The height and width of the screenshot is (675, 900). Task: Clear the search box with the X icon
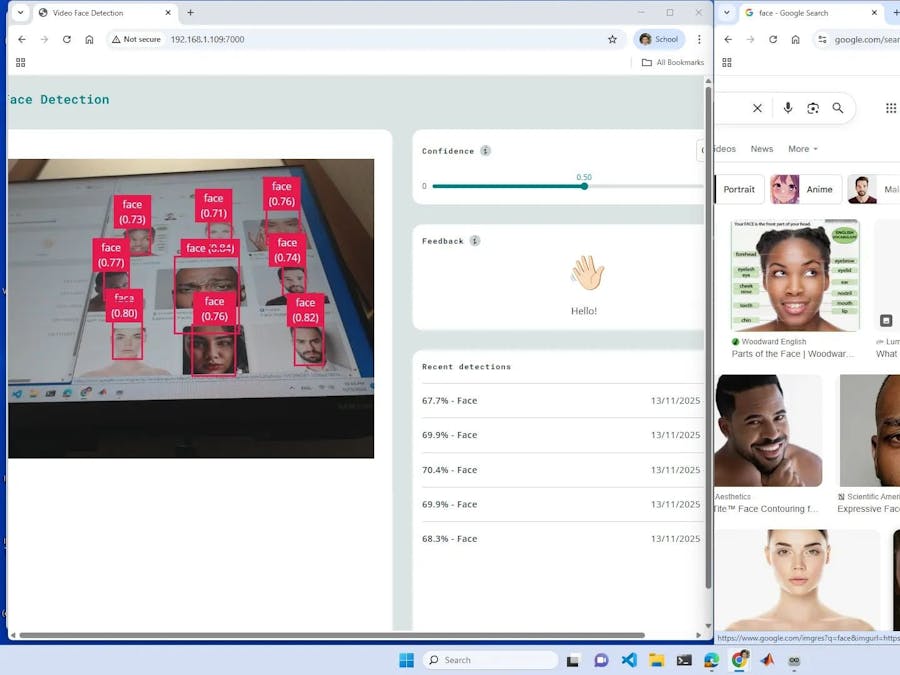757,107
